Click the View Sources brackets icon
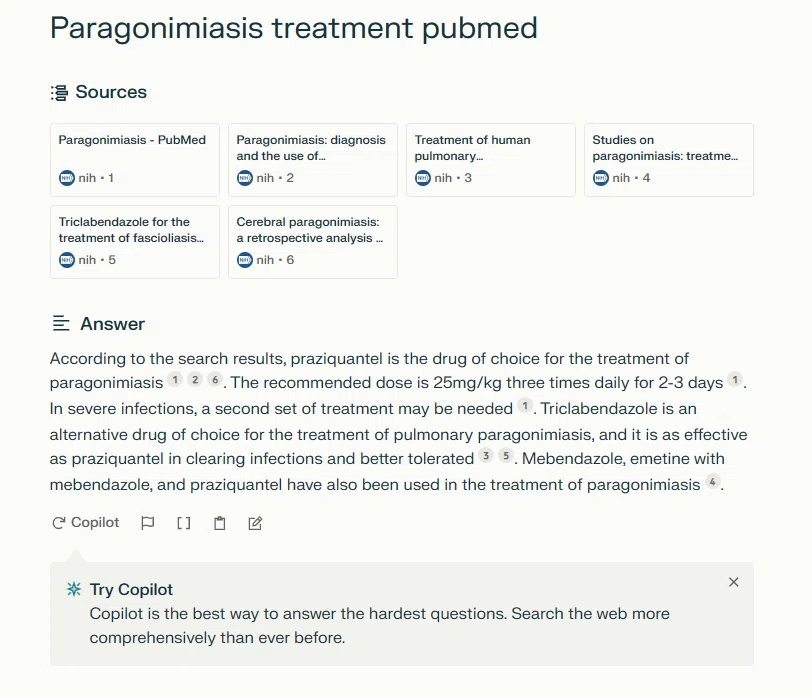 184,523
